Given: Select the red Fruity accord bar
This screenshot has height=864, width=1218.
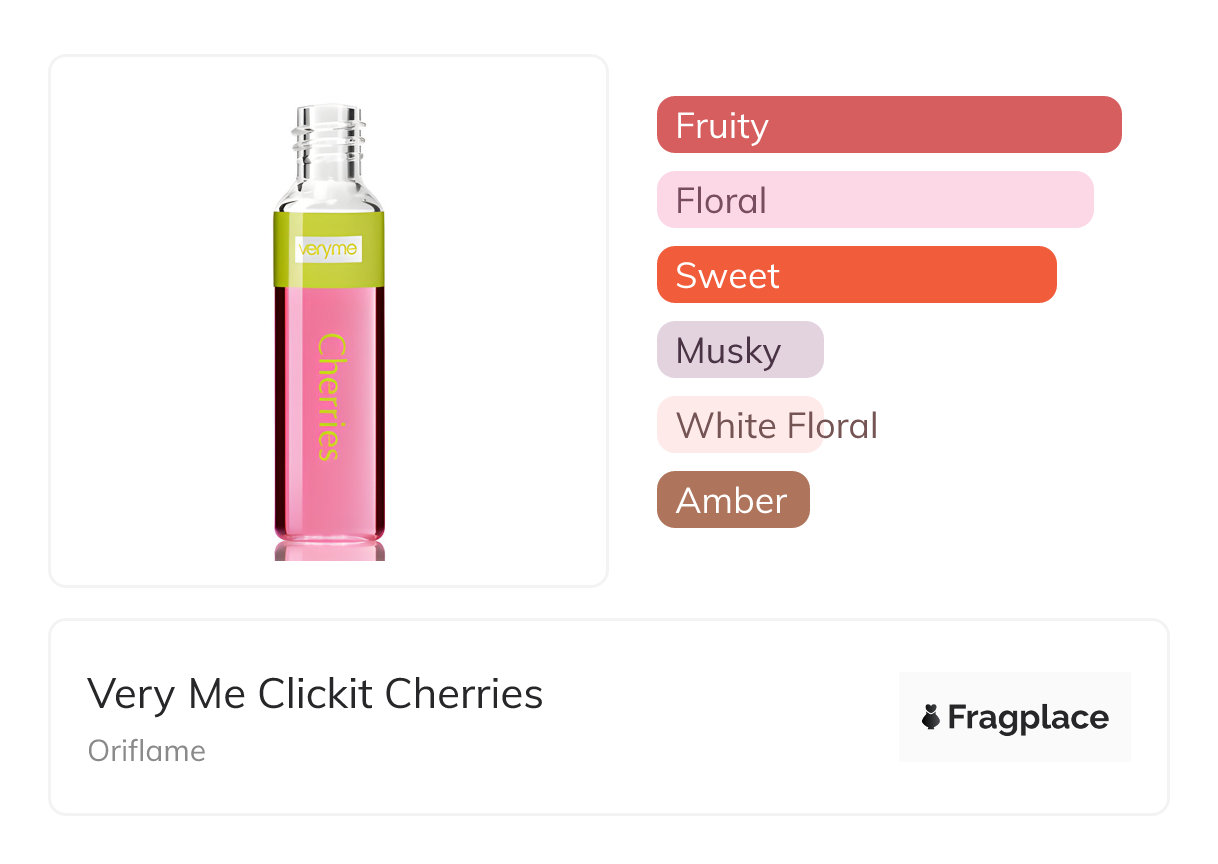Looking at the screenshot, I should tap(888, 125).
